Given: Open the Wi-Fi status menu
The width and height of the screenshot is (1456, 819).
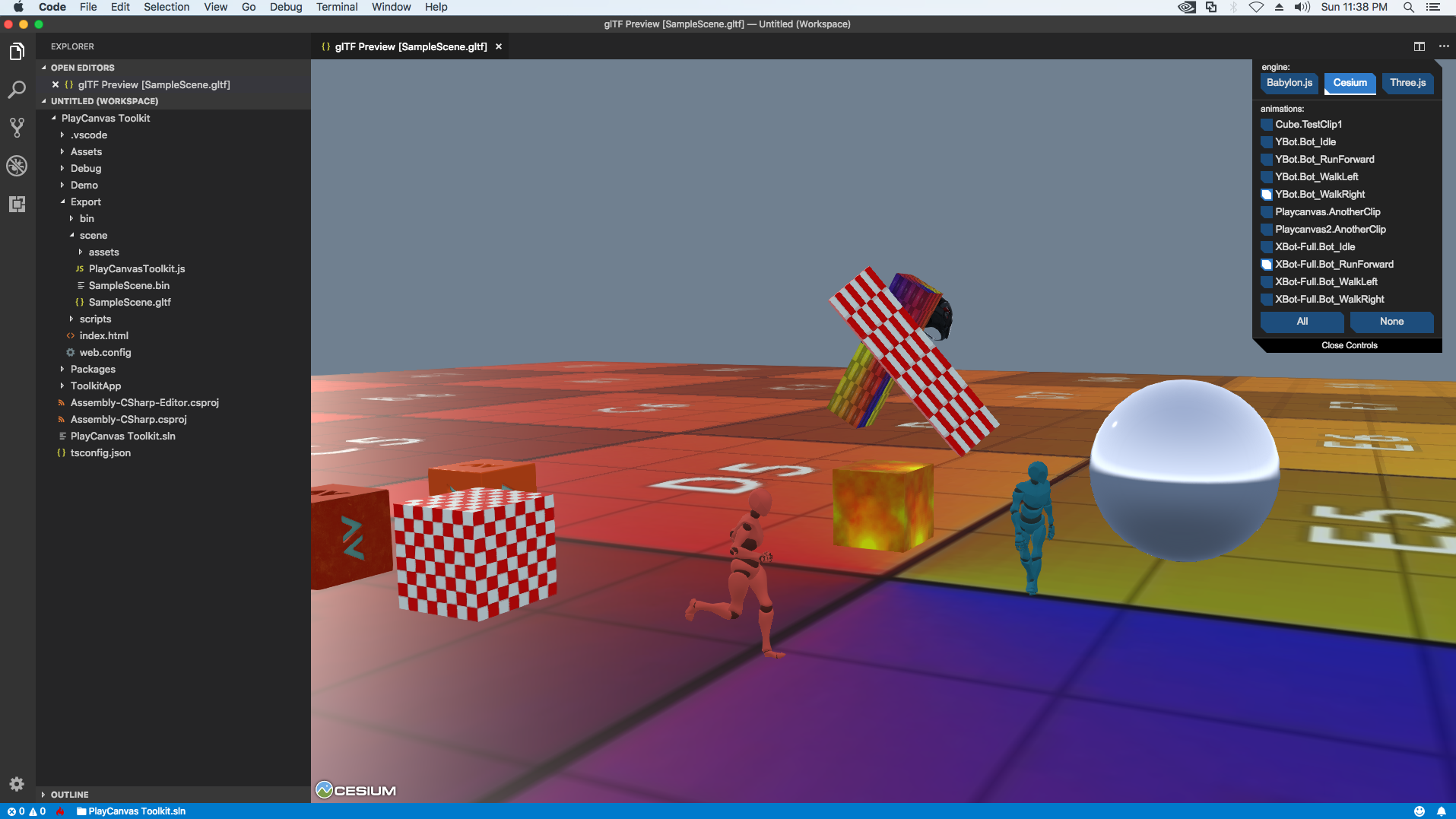Looking at the screenshot, I should [x=1256, y=7].
